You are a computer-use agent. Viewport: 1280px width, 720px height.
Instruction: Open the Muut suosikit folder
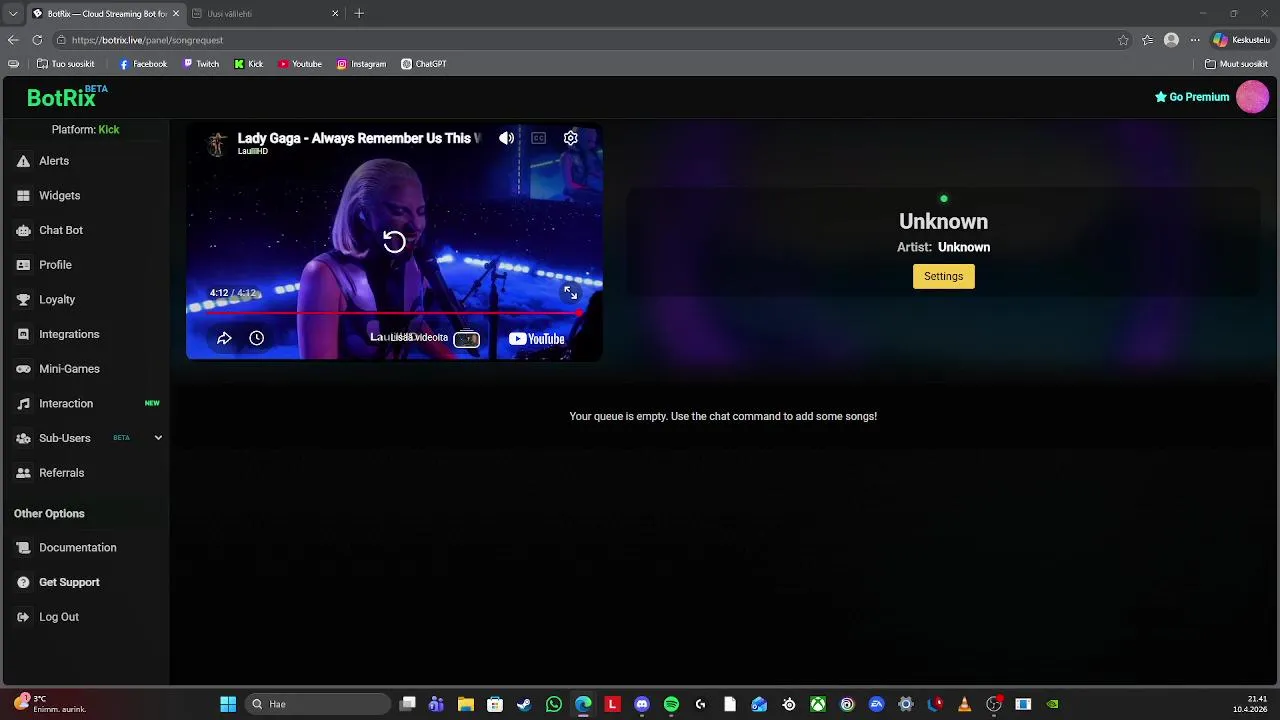pyautogui.click(x=1237, y=64)
